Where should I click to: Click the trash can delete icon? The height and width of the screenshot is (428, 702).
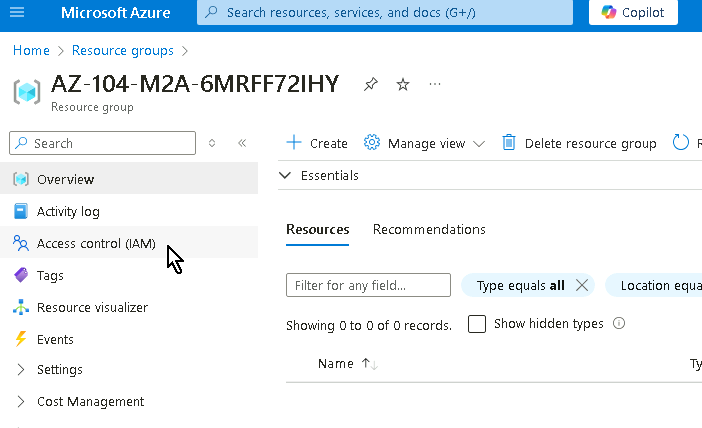coord(509,143)
